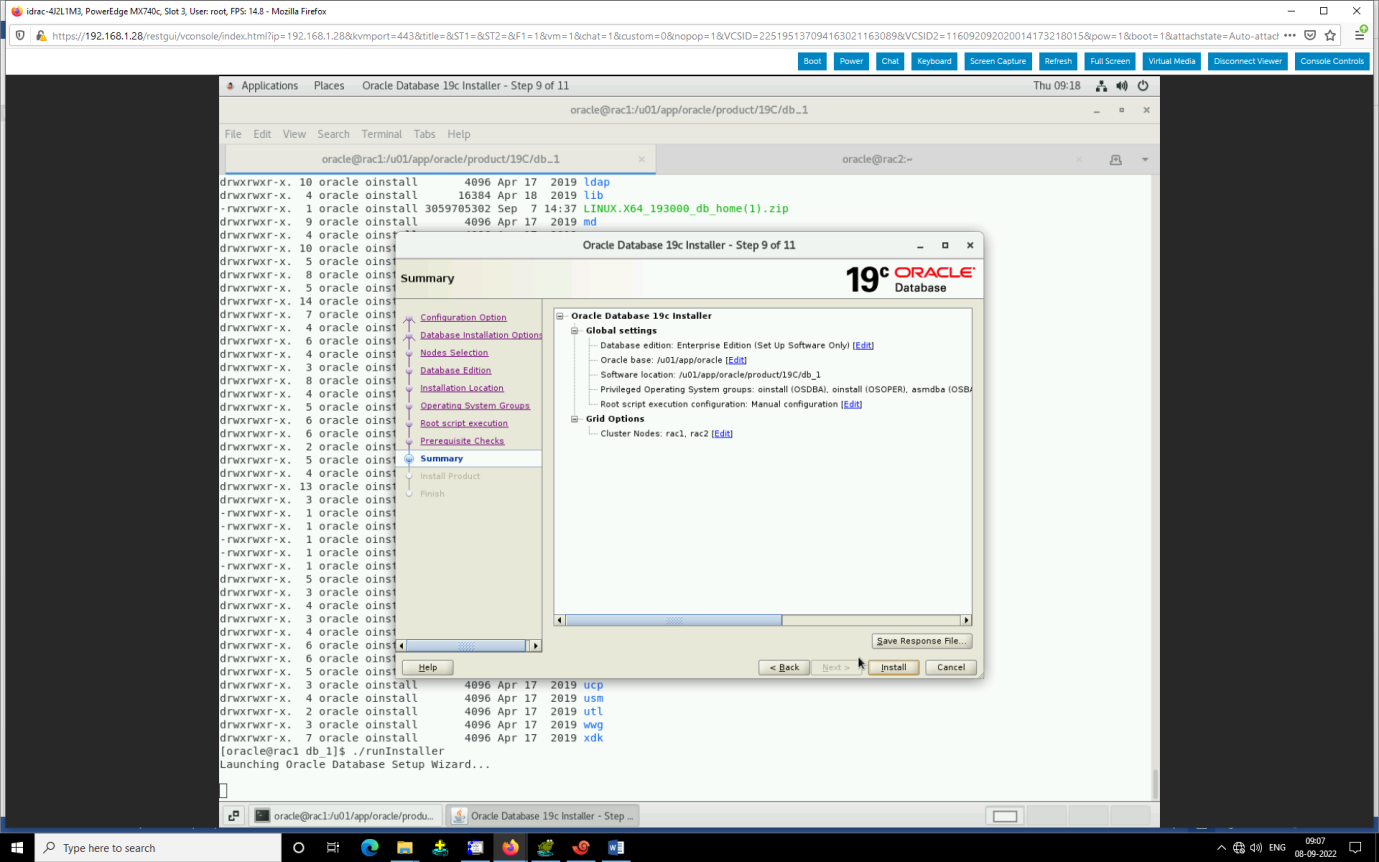Click GNOME workspace switcher icon at bottom-left
The height and width of the screenshot is (862, 1379).
(233, 815)
